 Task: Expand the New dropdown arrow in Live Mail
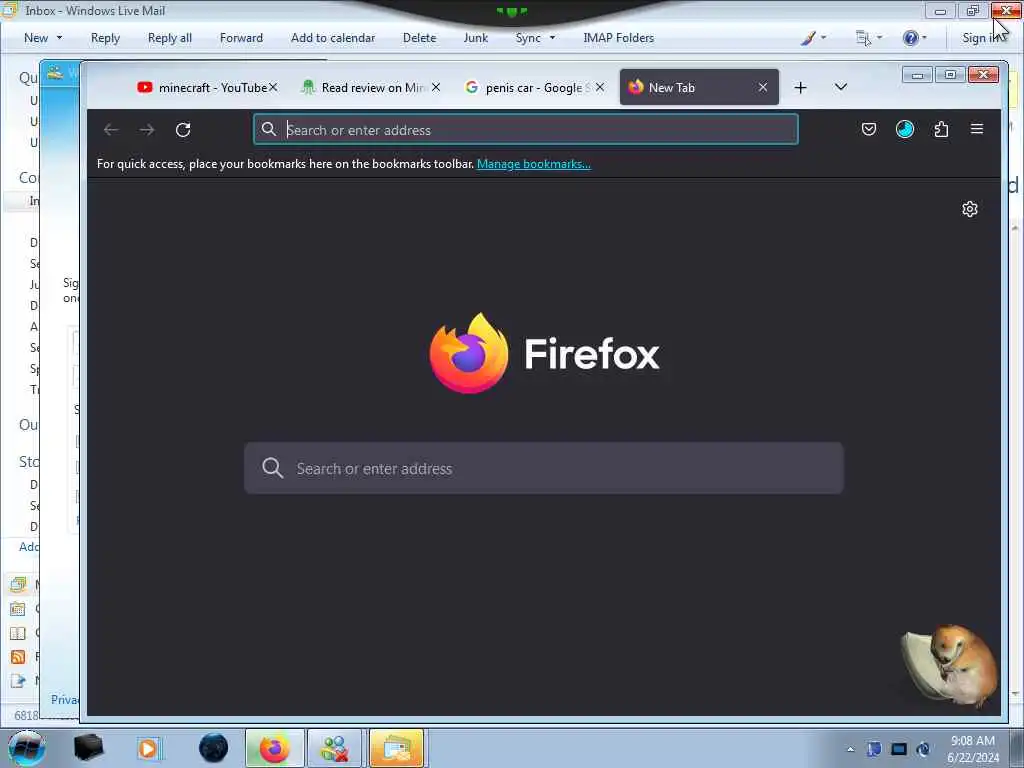click(59, 38)
